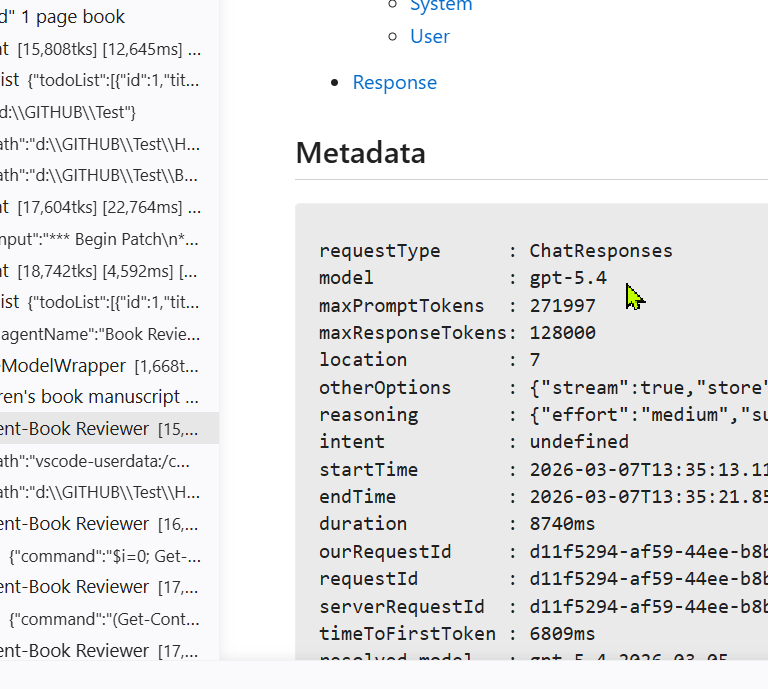Open the vscode-userdata:/c... path row
Screen dimensions: 768x689
(109, 461)
